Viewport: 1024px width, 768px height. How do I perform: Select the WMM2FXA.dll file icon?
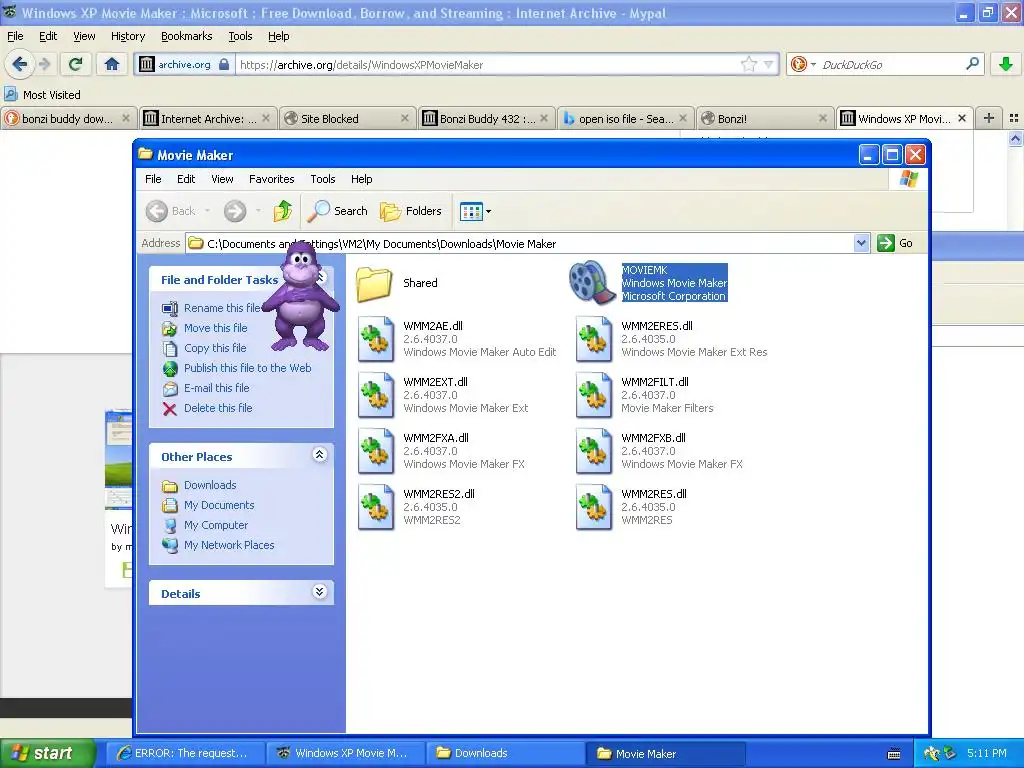pyautogui.click(x=376, y=451)
